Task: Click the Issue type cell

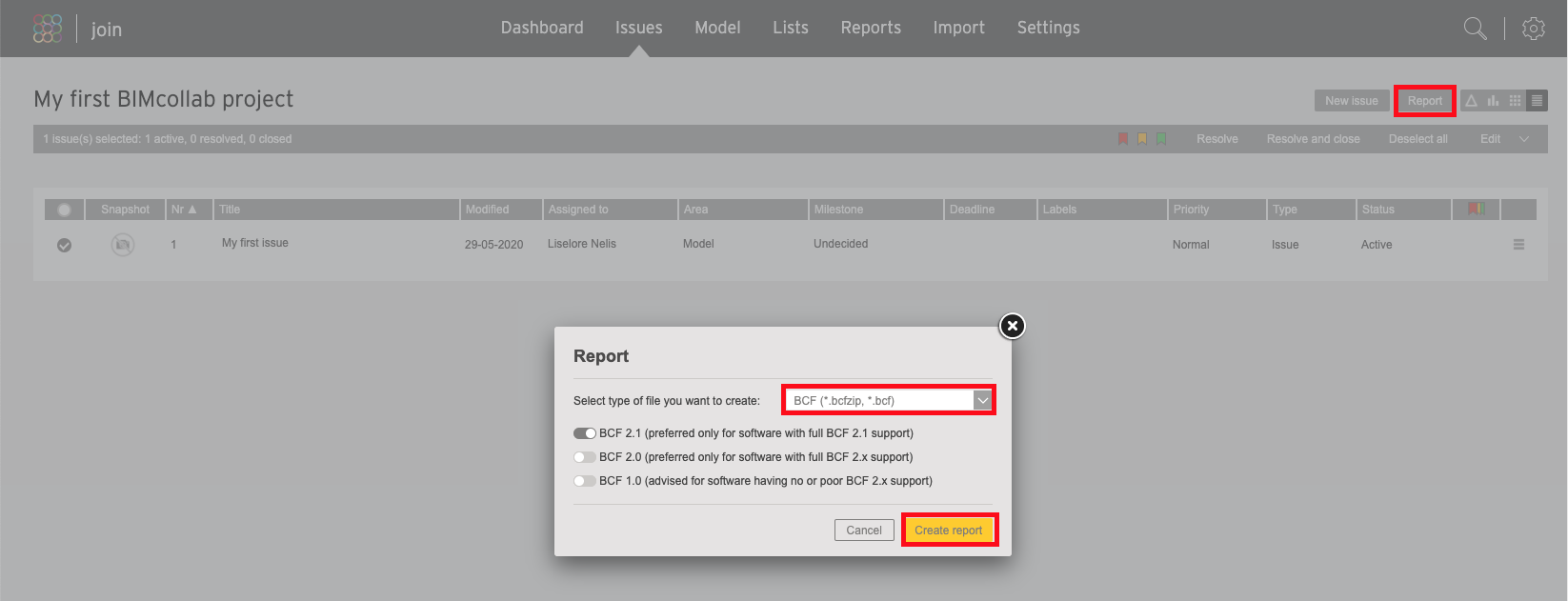Action: pos(1285,245)
